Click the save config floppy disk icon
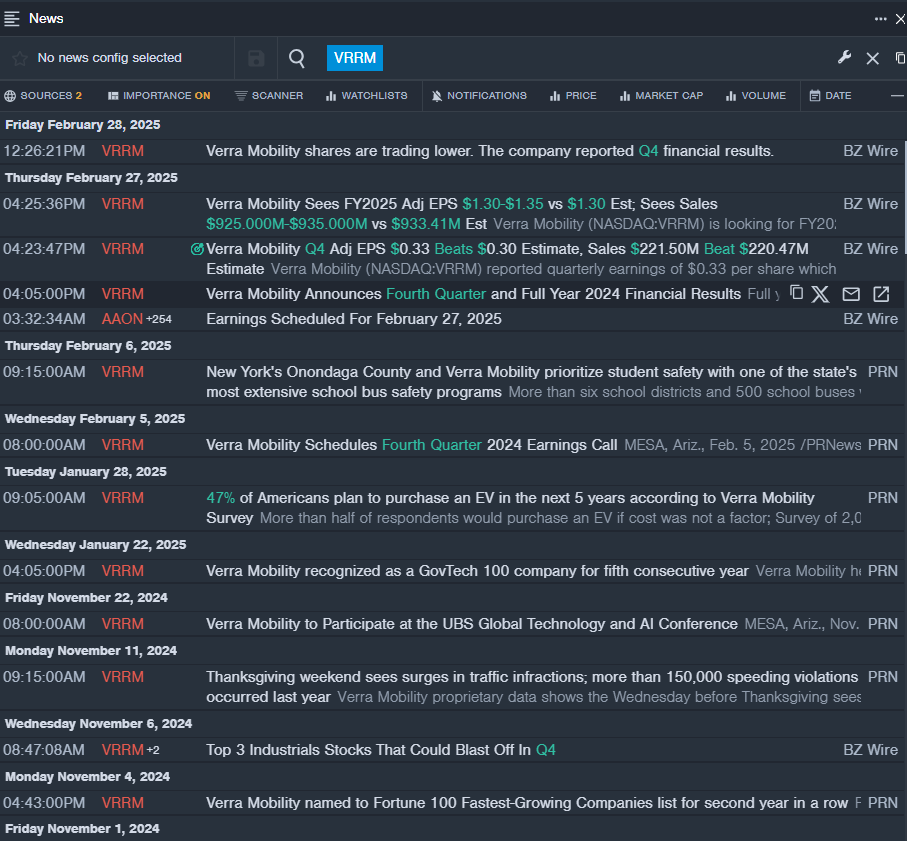Viewport: 907px width, 841px height. click(x=256, y=58)
